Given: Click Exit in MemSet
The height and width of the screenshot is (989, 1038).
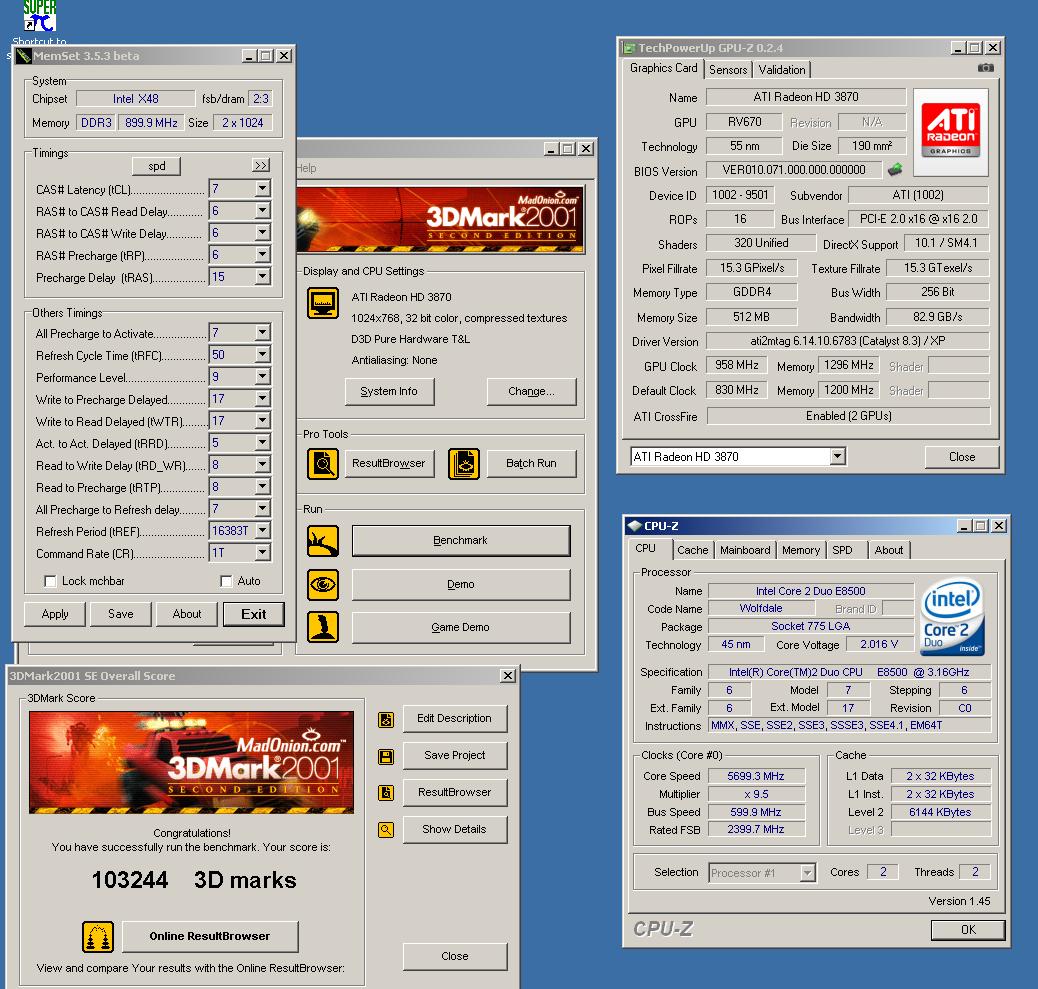Looking at the screenshot, I should 254,614.
